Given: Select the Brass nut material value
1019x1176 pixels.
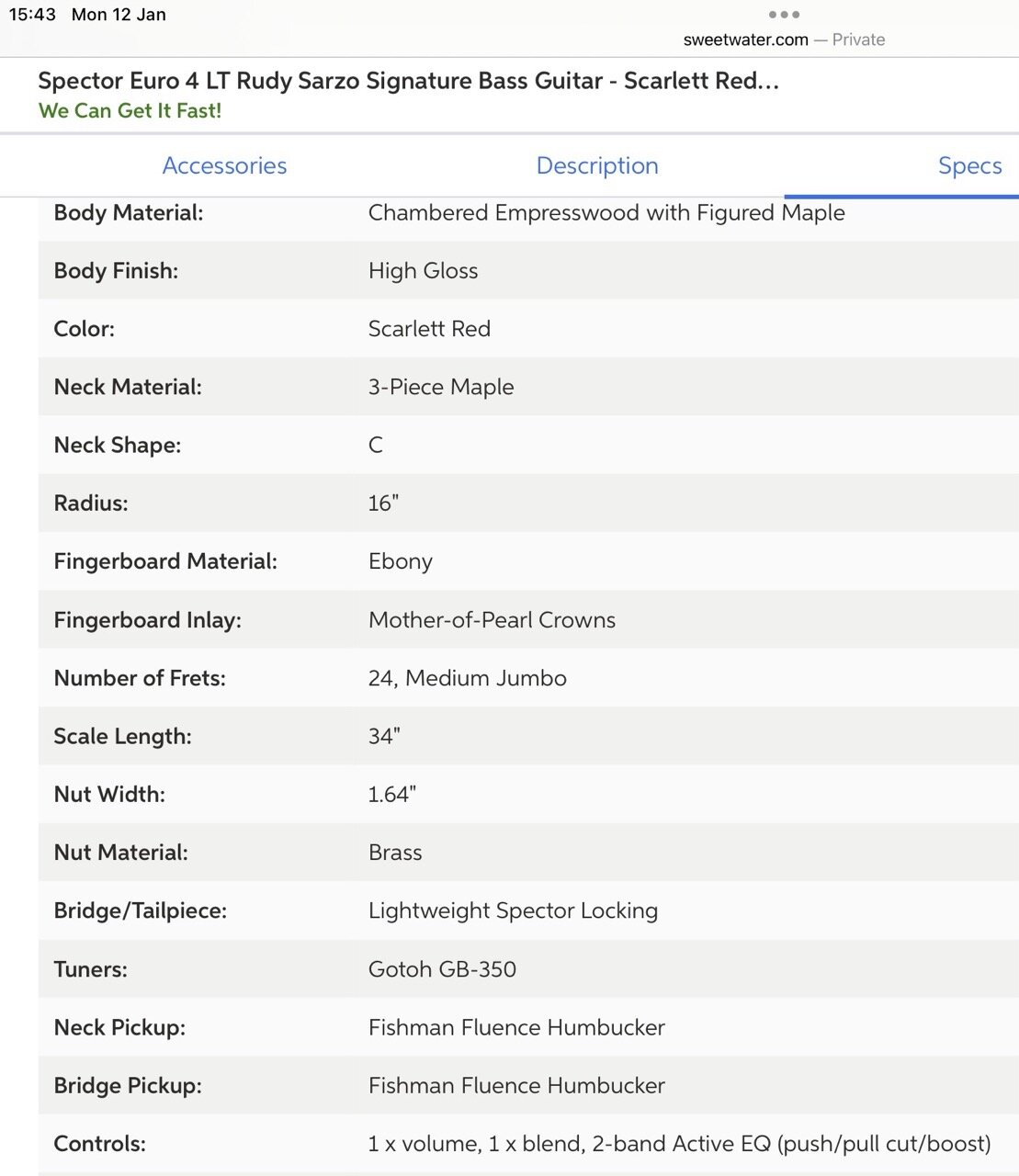Looking at the screenshot, I should tap(395, 853).
